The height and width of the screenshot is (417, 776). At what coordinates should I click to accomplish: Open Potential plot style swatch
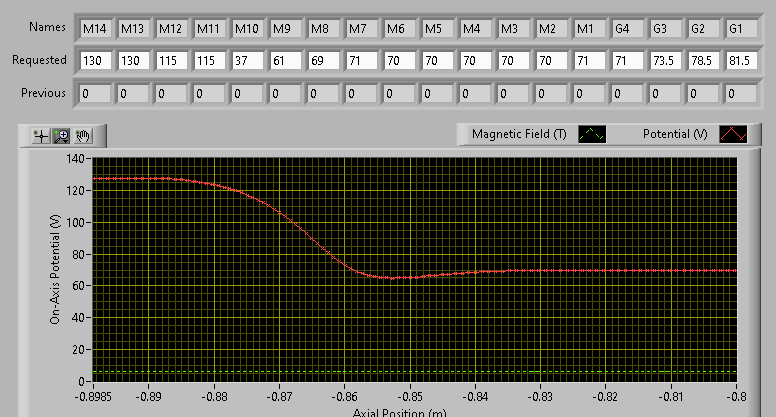733,134
